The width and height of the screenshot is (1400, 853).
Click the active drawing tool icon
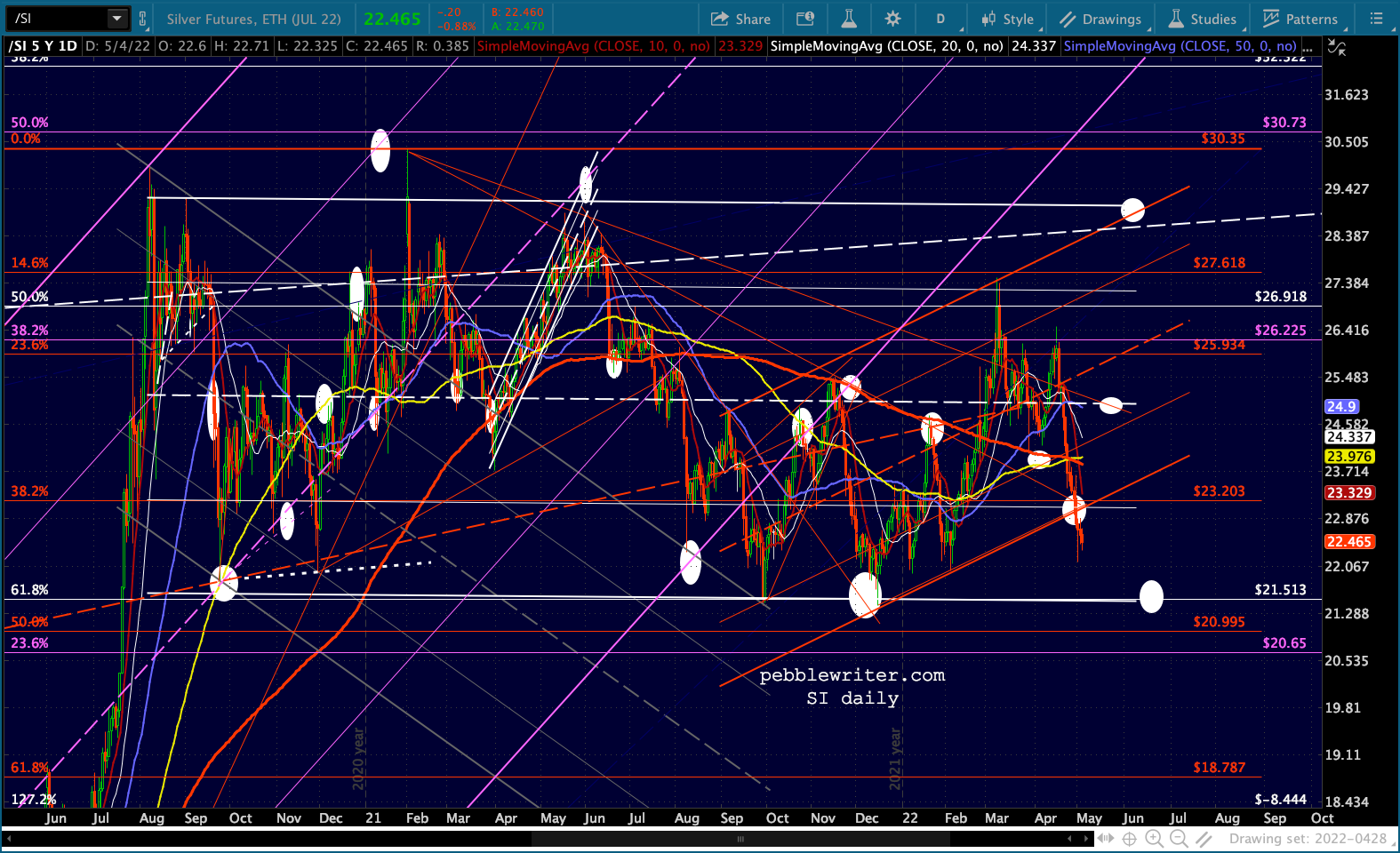pos(1204,839)
